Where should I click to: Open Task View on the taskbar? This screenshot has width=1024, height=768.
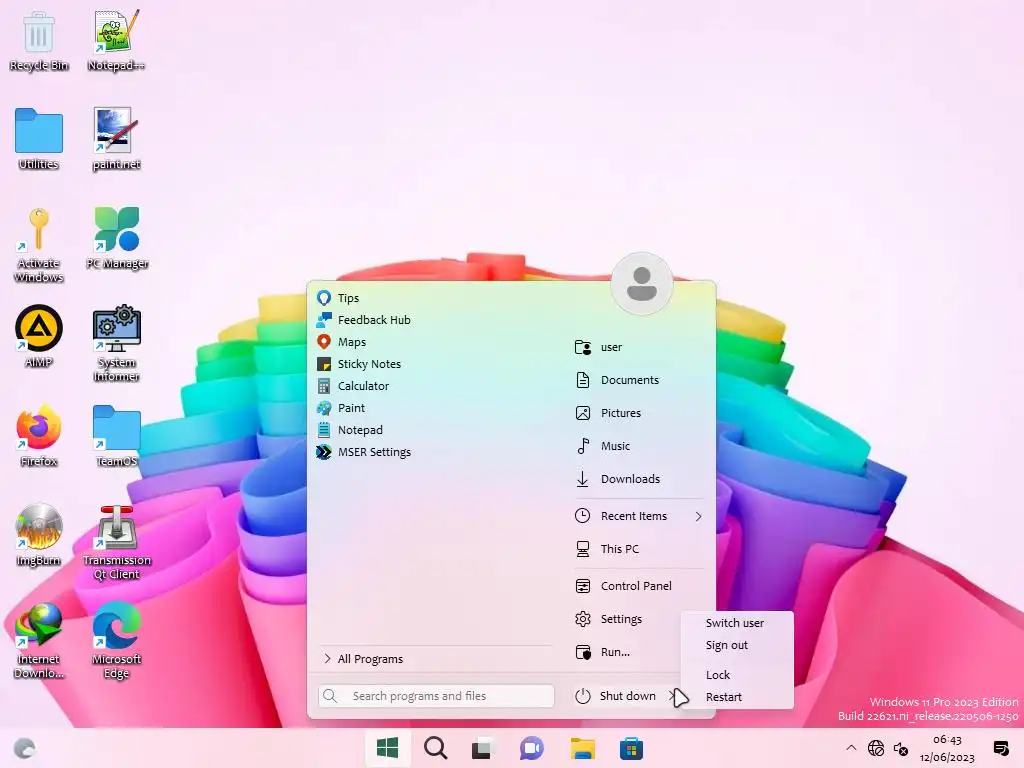coord(483,748)
